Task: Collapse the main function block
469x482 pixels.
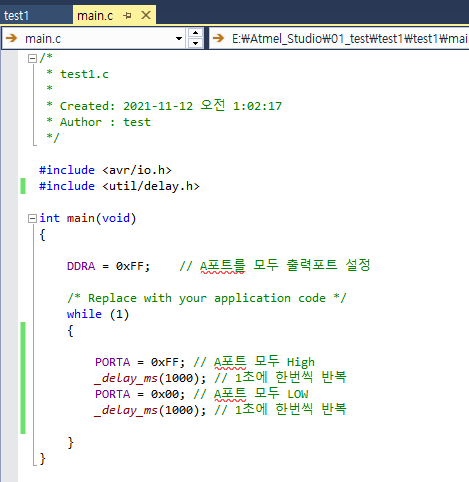Action: pos(32,219)
